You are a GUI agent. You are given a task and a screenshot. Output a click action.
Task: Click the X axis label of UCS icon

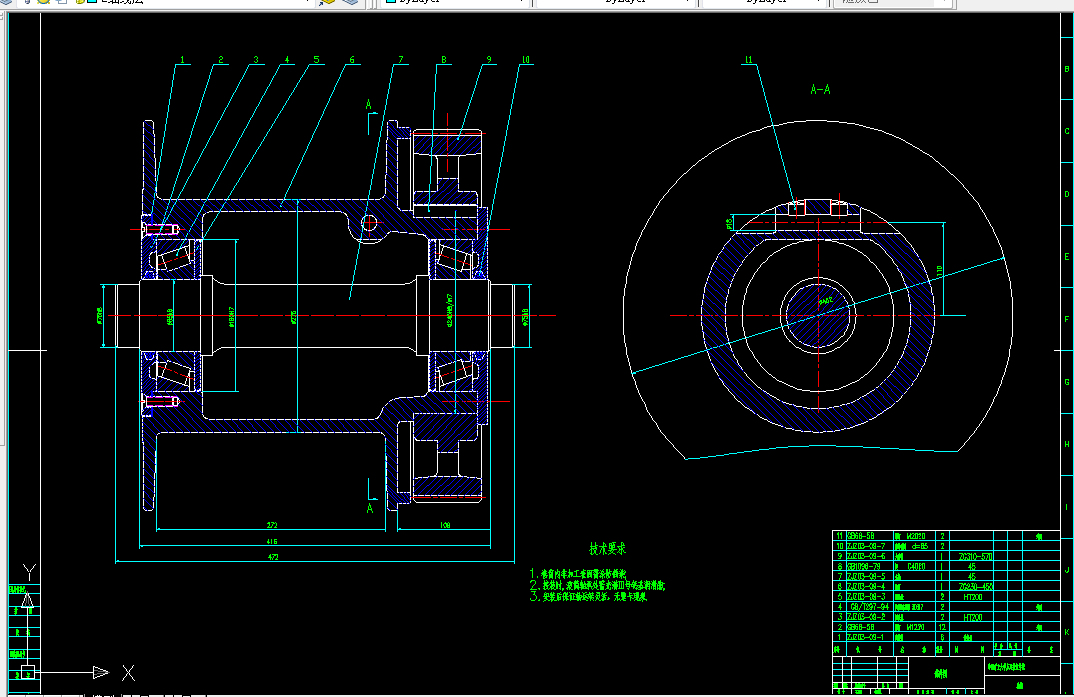128,673
